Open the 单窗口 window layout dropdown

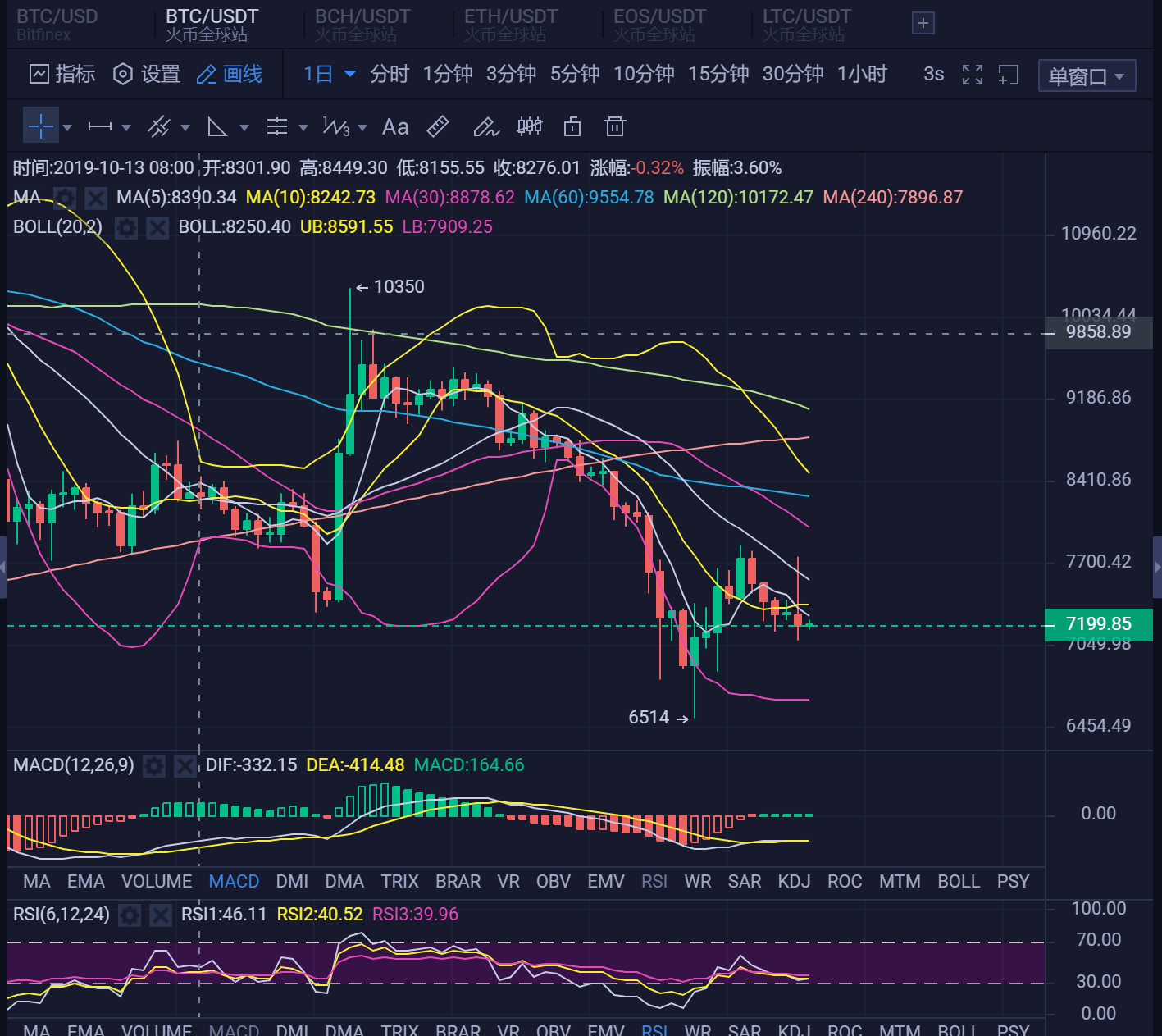1087,76
